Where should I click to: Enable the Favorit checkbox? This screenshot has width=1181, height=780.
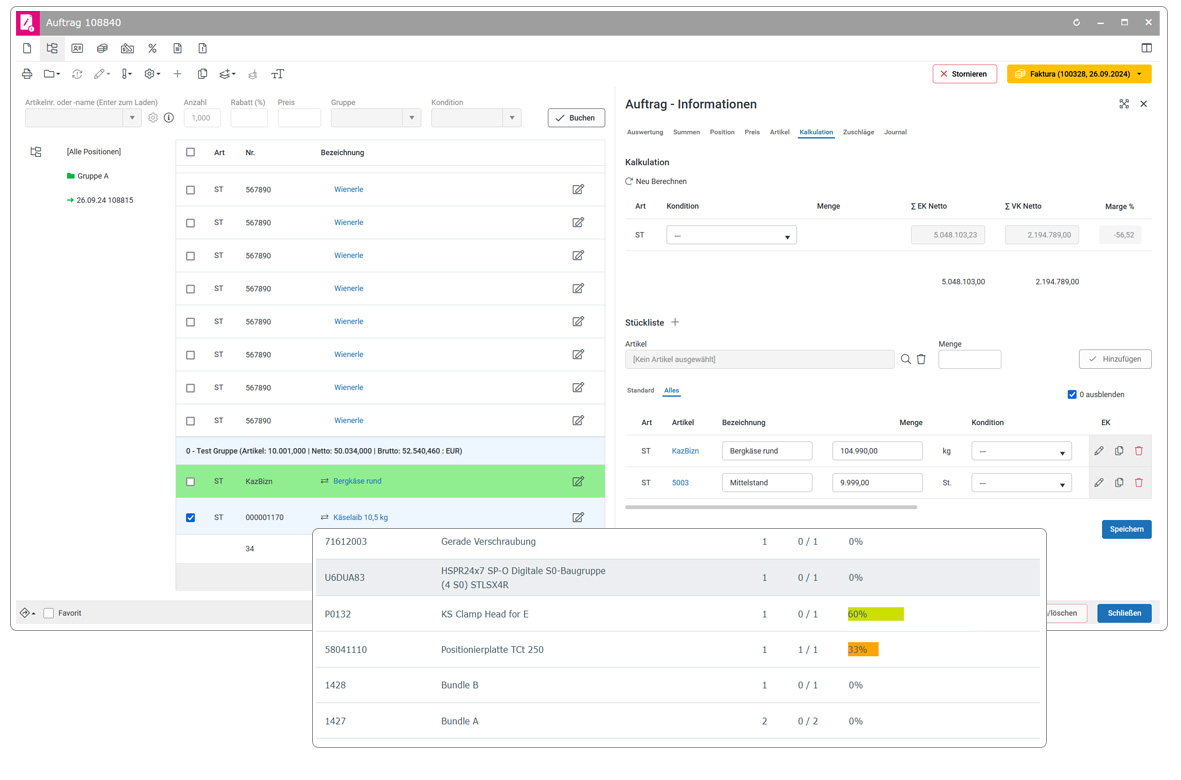point(49,614)
